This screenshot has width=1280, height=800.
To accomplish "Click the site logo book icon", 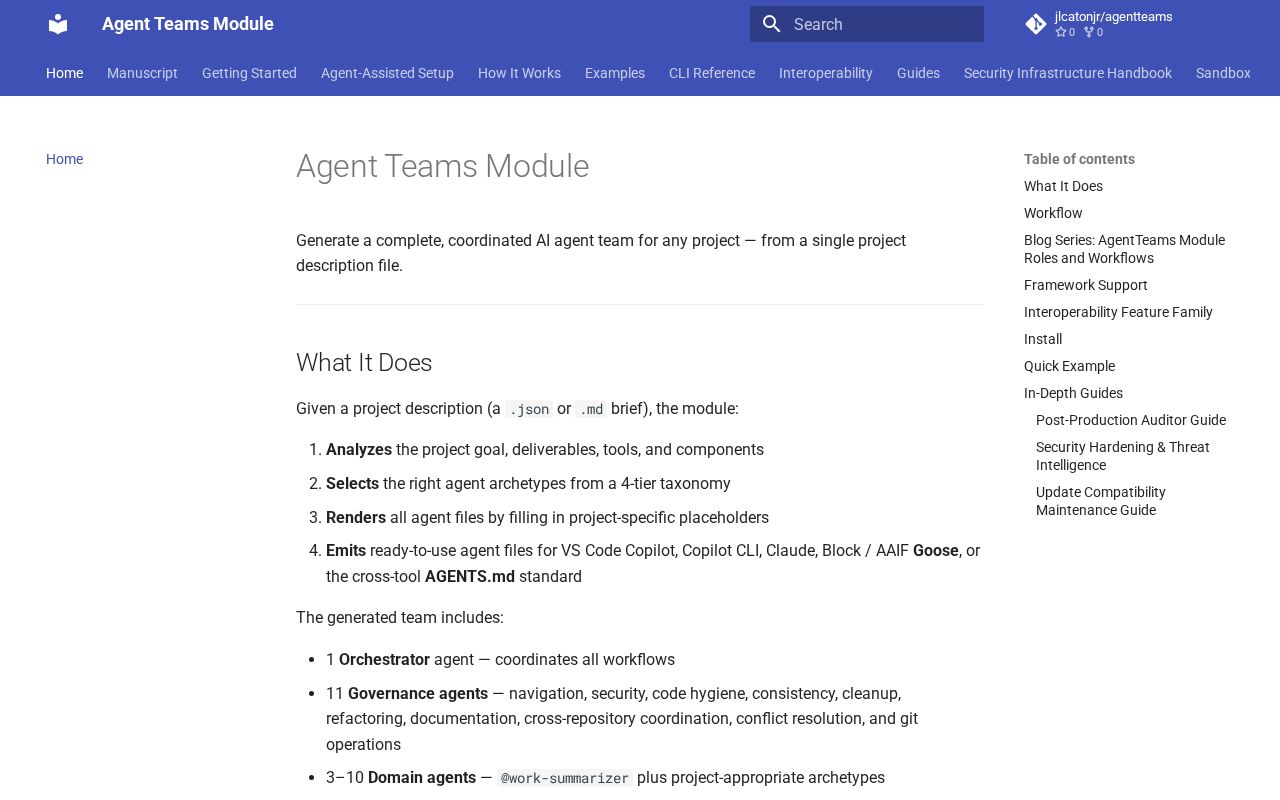I will pos(58,24).
